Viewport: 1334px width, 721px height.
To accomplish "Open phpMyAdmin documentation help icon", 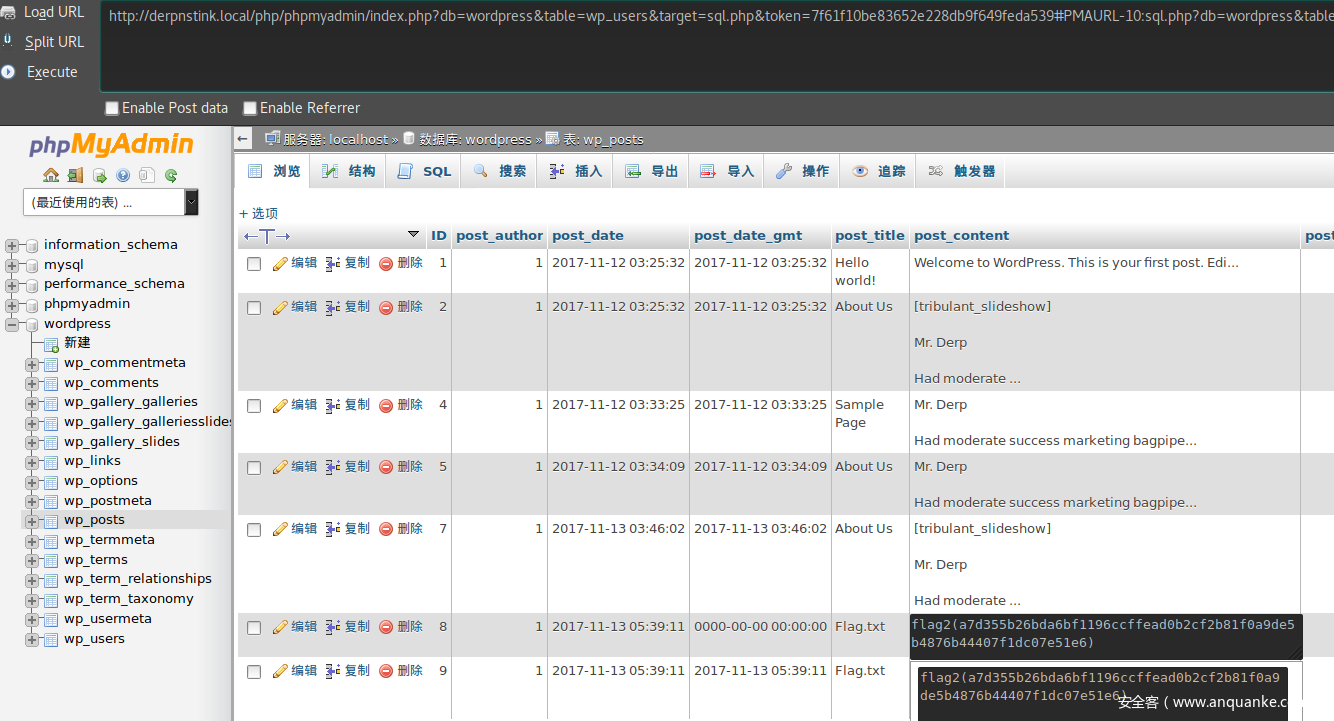I will click(x=123, y=175).
